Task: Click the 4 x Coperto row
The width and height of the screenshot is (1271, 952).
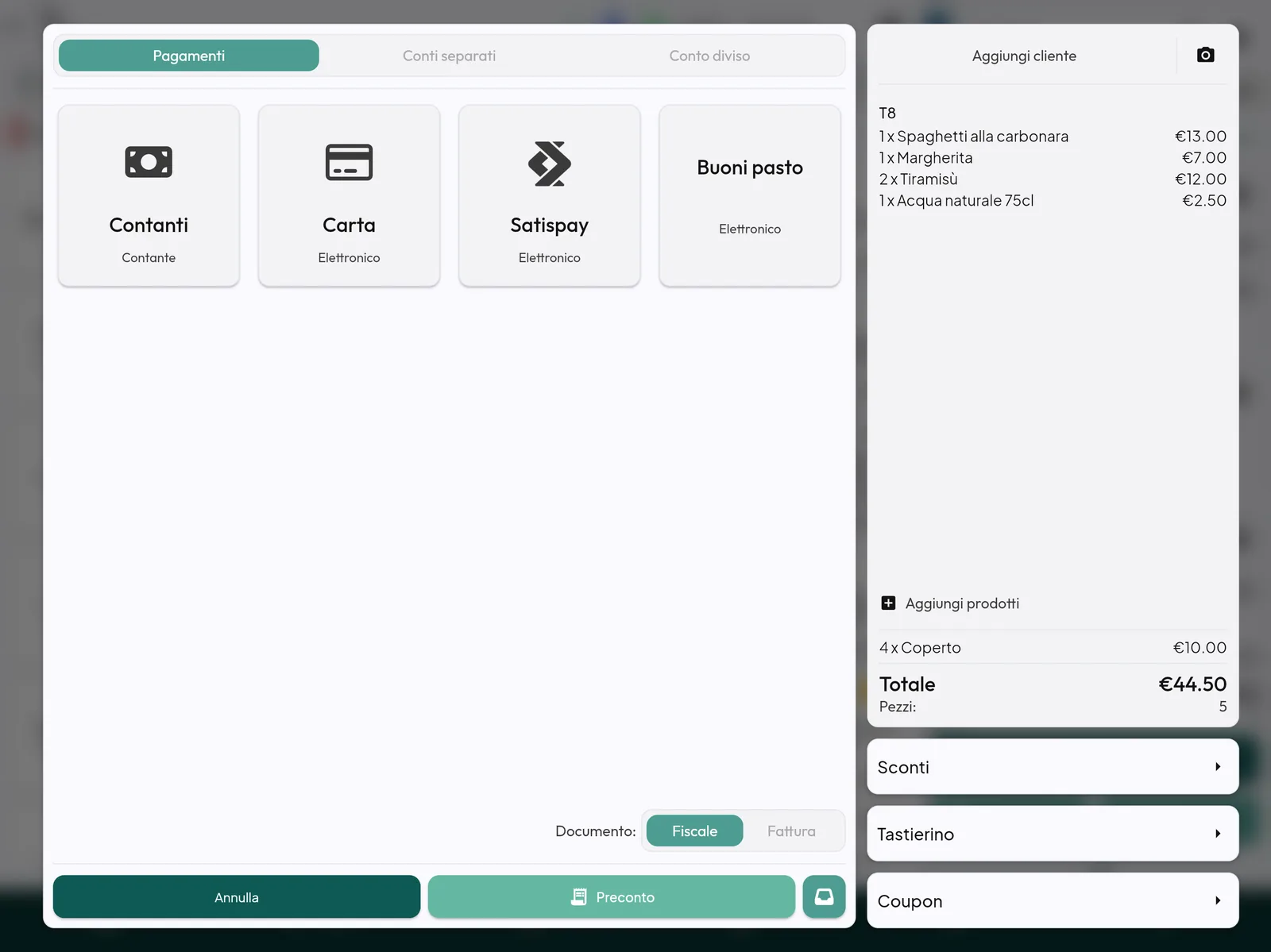Action: (x=1053, y=647)
